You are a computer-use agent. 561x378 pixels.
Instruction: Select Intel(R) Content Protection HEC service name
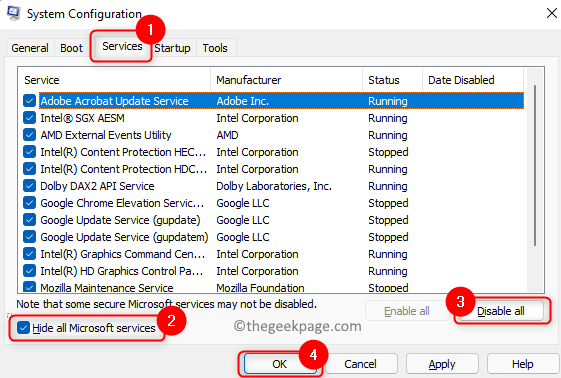tap(123, 152)
